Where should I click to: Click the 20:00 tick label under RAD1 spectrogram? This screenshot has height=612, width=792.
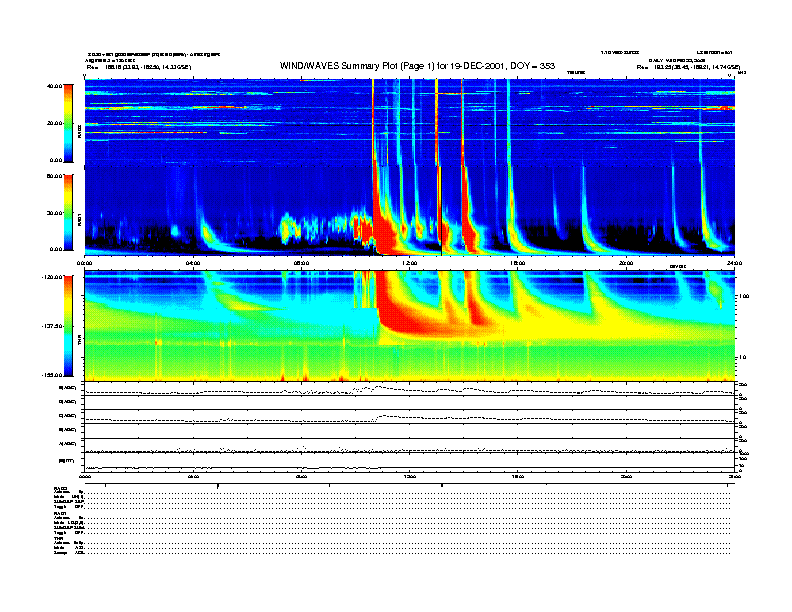(x=626, y=263)
